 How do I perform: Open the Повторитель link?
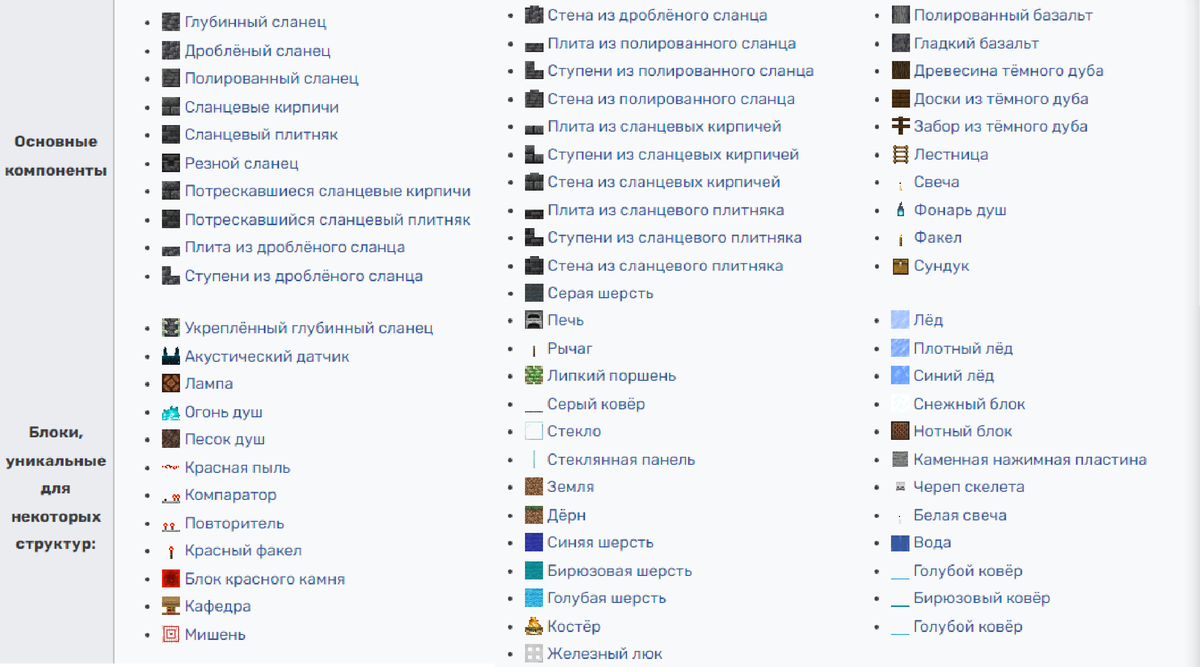pos(235,523)
